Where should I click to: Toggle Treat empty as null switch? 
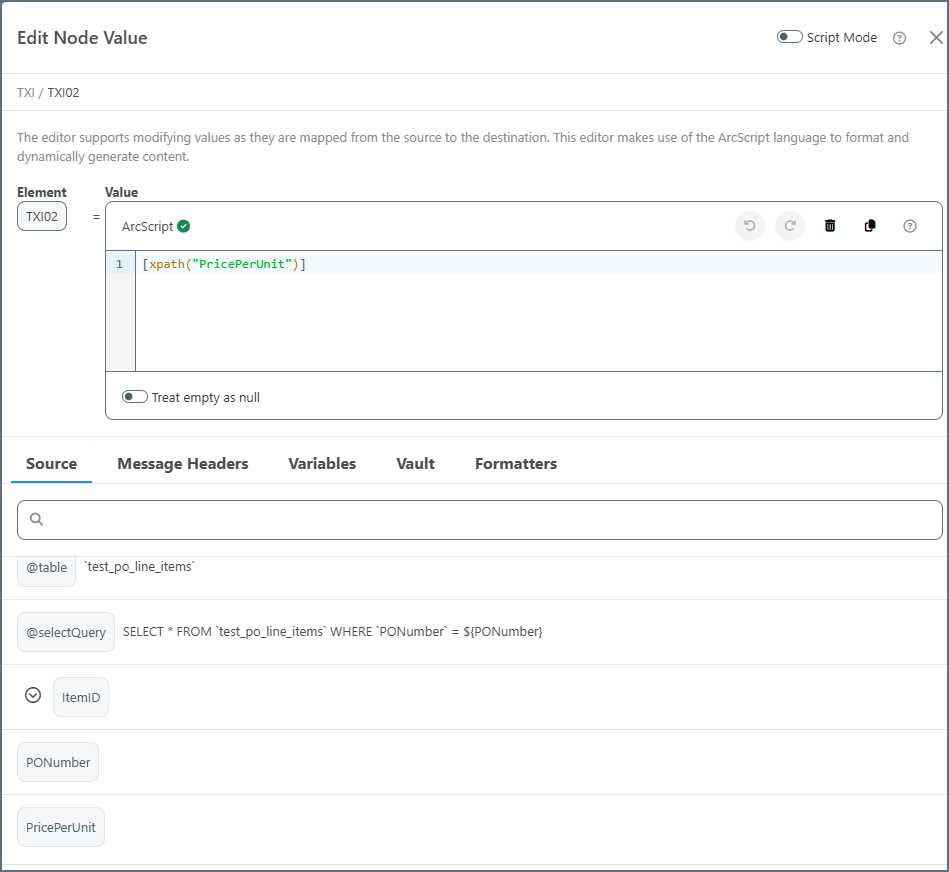(135, 397)
